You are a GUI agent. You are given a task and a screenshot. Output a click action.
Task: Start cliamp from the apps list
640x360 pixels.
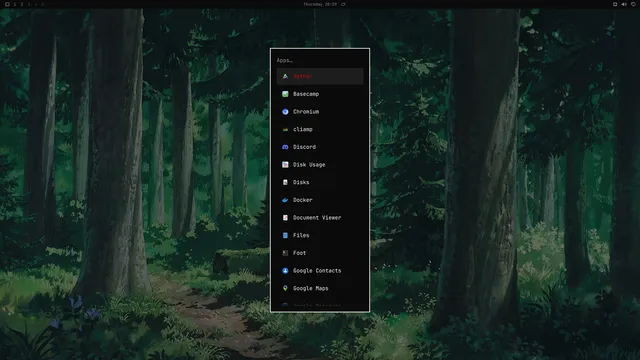[320, 129]
